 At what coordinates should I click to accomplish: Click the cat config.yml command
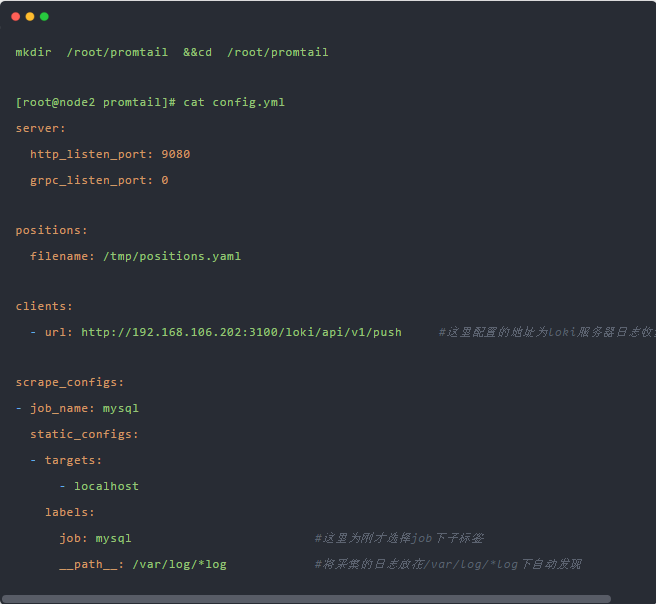point(234,103)
